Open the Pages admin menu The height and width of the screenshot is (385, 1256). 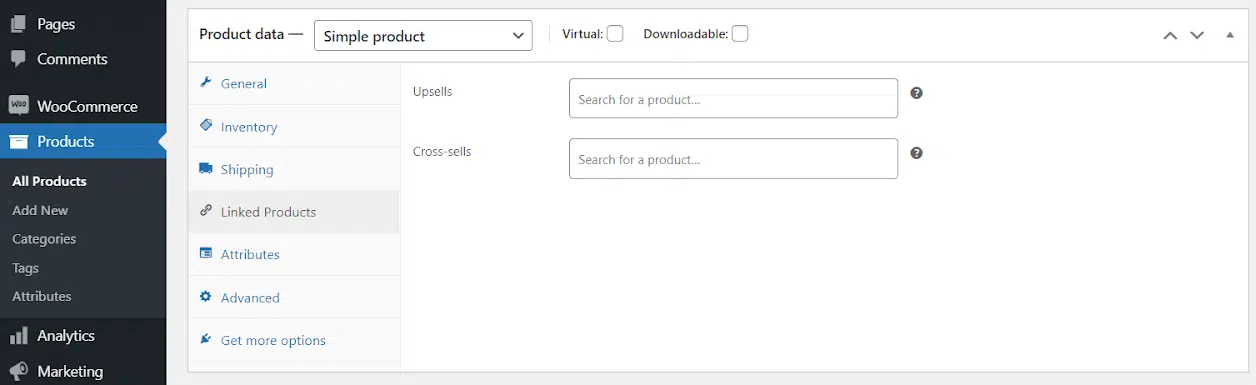coord(83,24)
